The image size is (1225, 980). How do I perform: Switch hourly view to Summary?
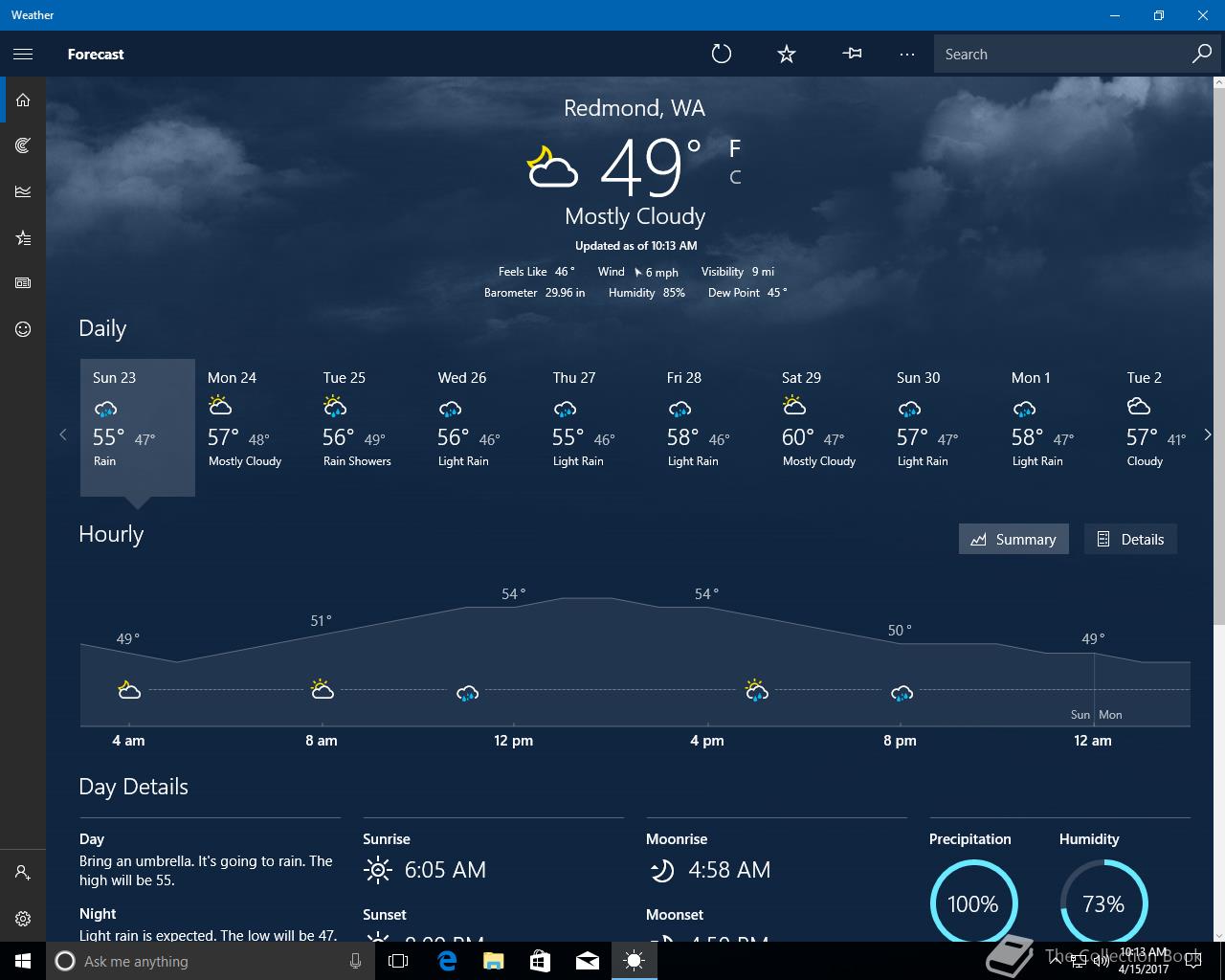pyautogui.click(x=1013, y=539)
